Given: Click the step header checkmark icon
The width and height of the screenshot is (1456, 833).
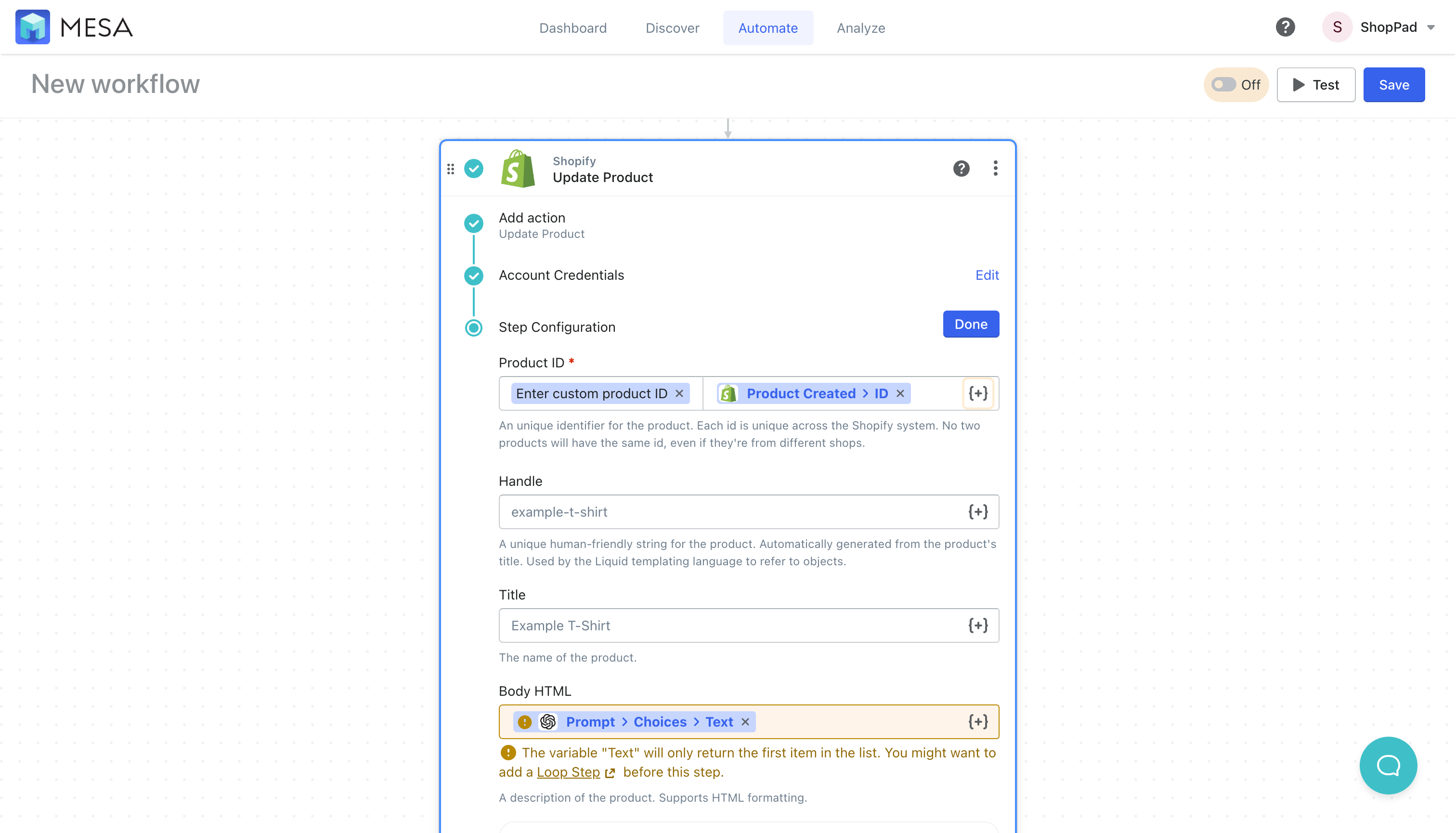Looking at the screenshot, I should pyautogui.click(x=474, y=168).
